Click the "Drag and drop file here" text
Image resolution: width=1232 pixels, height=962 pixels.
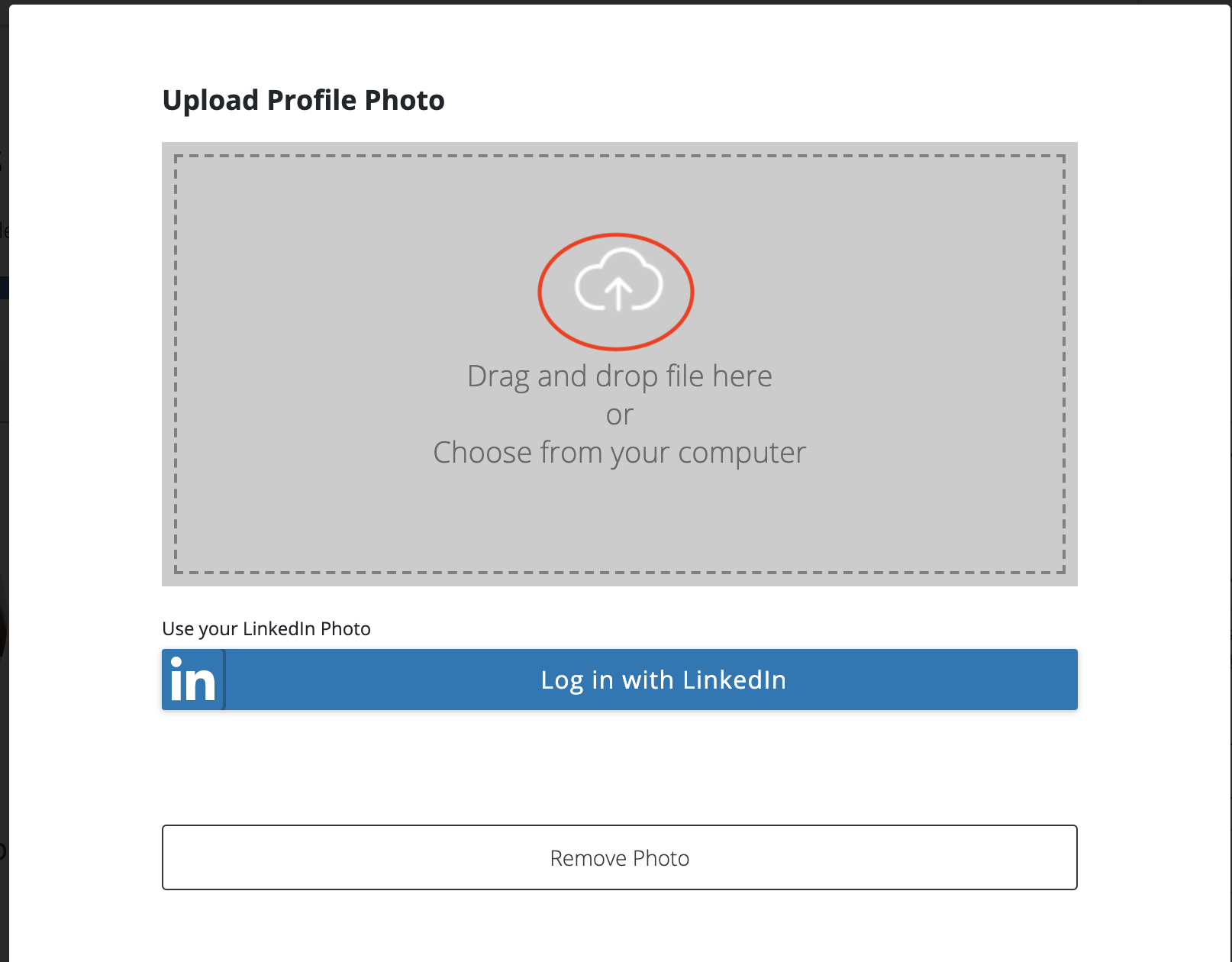pyautogui.click(x=620, y=376)
